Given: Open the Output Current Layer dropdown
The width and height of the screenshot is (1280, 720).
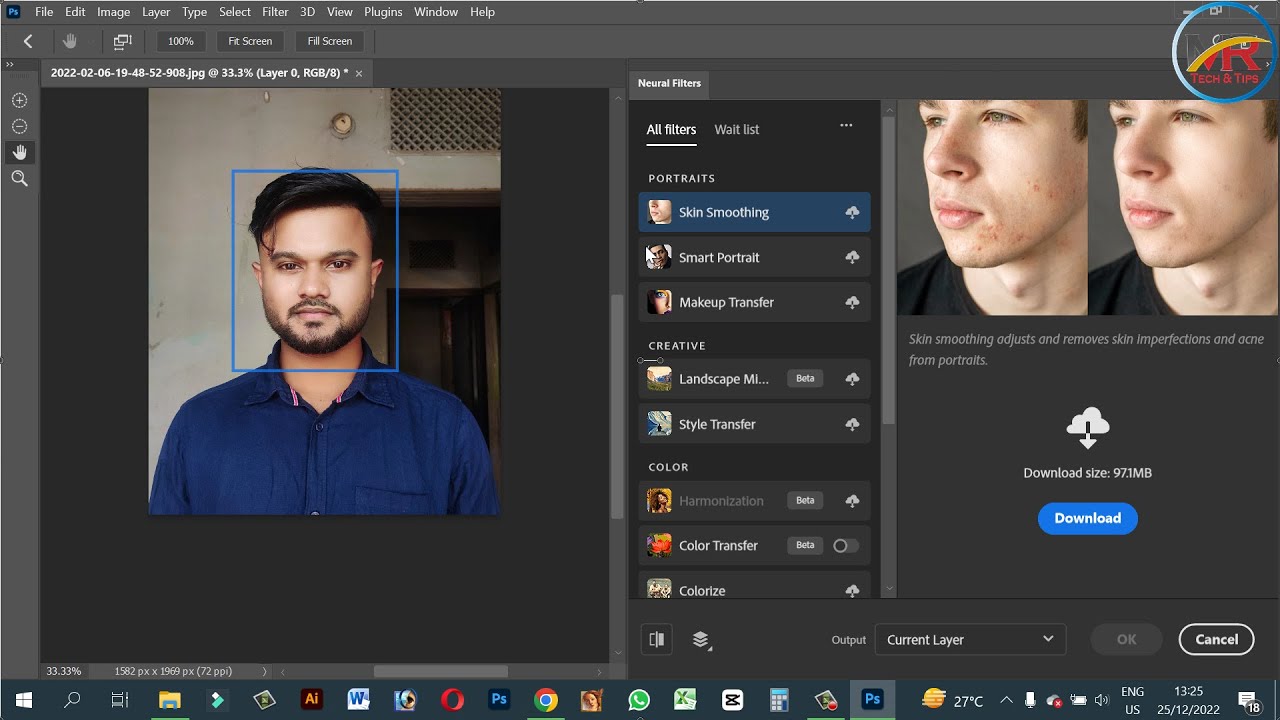Looking at the screenshot, I should coord(970,639).
